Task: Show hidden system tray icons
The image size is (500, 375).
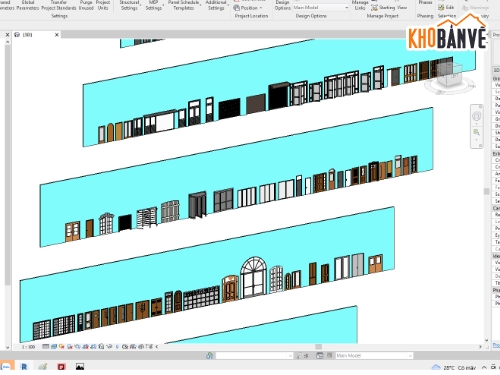Action: pyautogui.click(x=484, y=367)
